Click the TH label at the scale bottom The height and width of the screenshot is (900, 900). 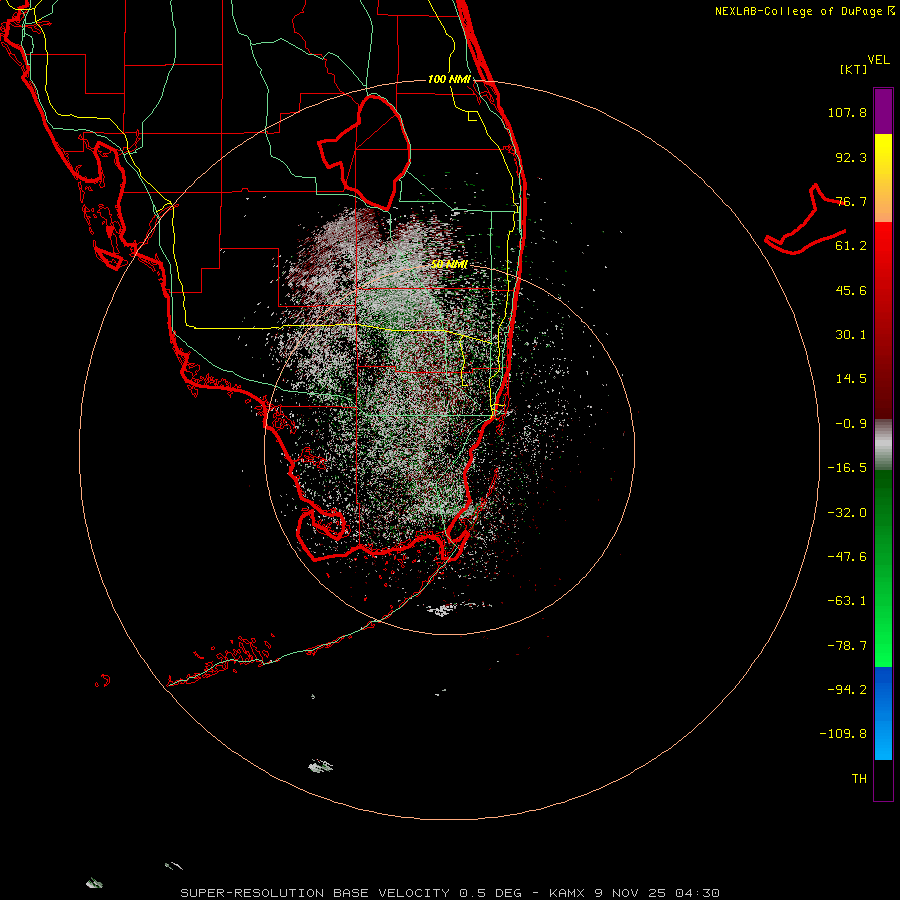pos(859,779)
